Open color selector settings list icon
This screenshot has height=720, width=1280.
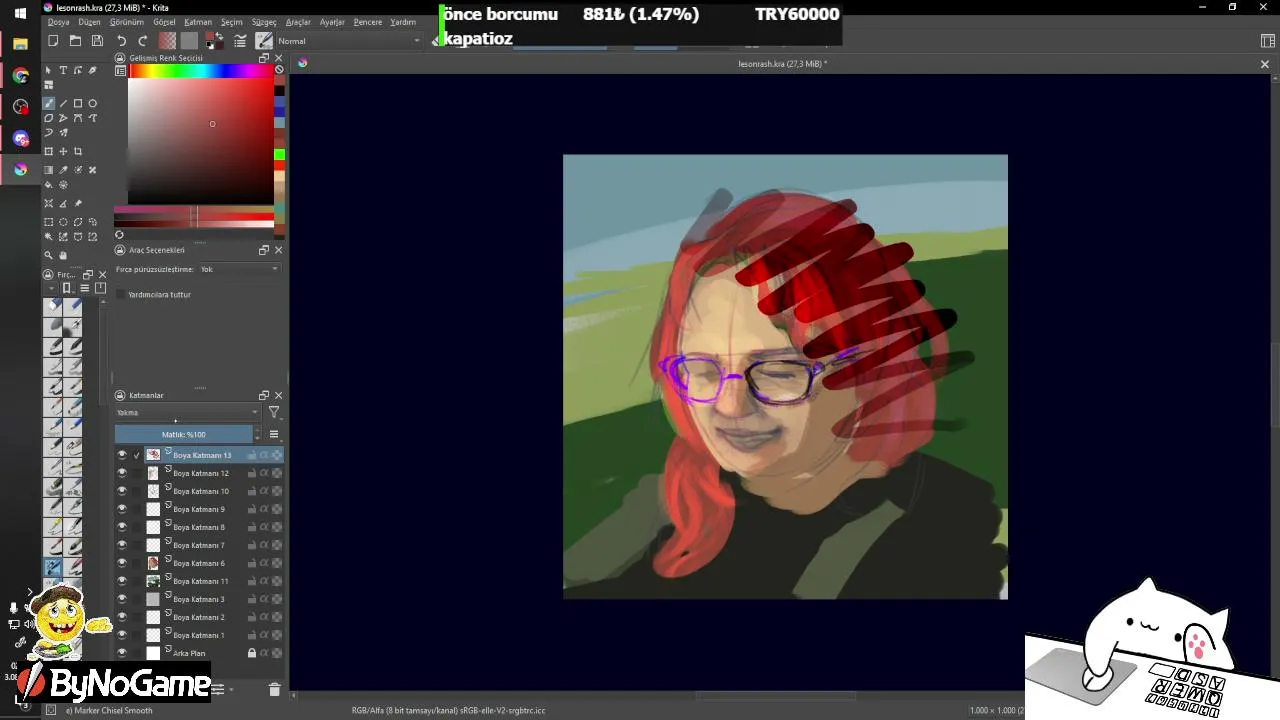pyautogui.click(x=120, y=72)
